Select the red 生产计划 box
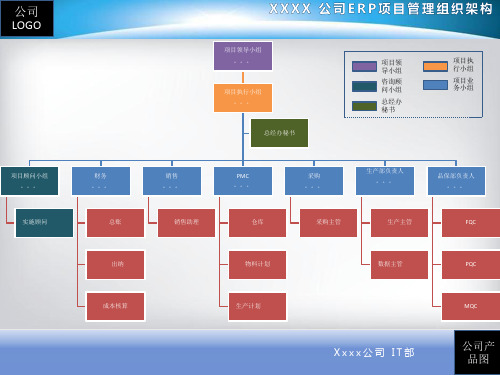Screen dimensions: 500x375 pyautogui.click(x=257, y=307)
